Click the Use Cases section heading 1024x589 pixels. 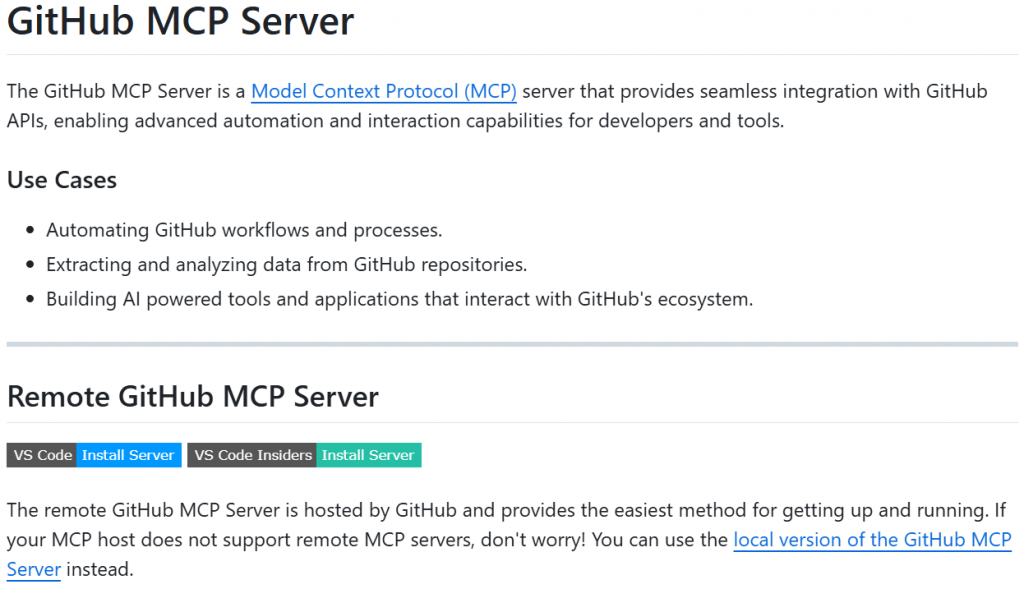tap(61, 181)
